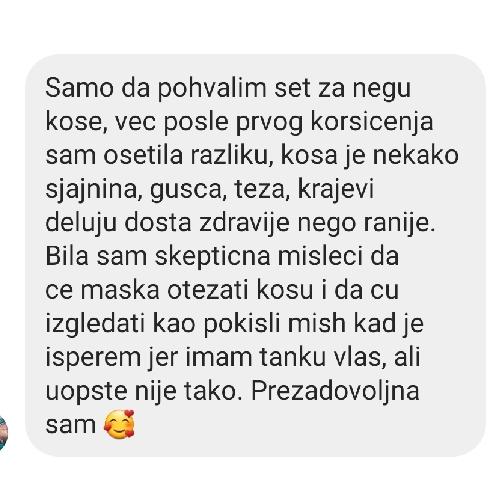This screenshot has width=500, height=500.
Task: Click the word "razliku" in third line
Action: (231, 156)
